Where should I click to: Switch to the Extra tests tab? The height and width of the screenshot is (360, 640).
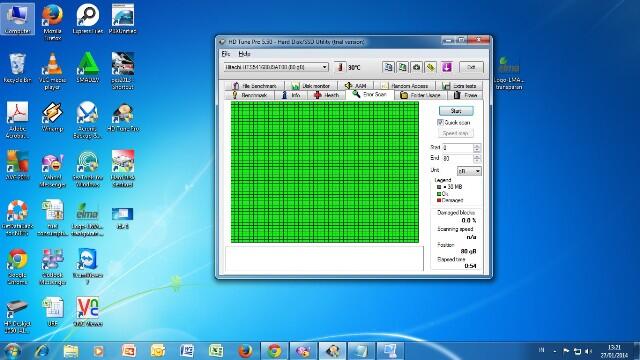point(459,86)
